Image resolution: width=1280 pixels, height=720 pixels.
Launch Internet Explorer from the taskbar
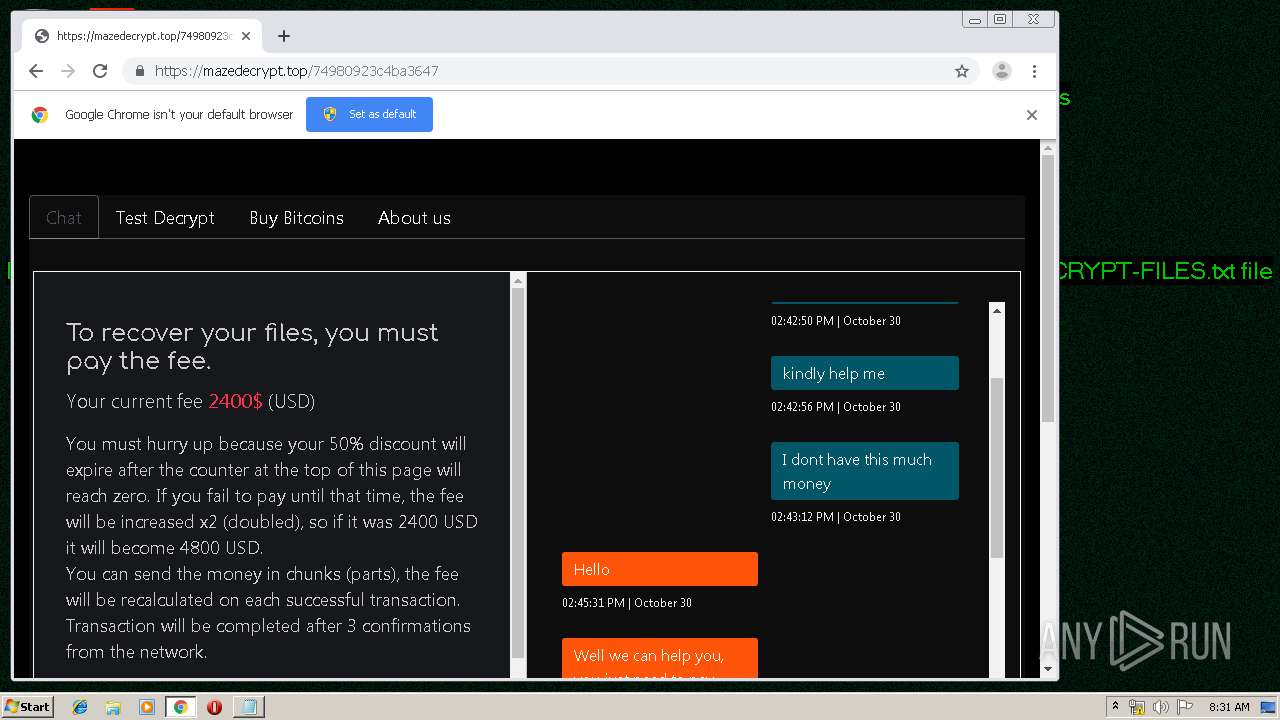[80, 707]
